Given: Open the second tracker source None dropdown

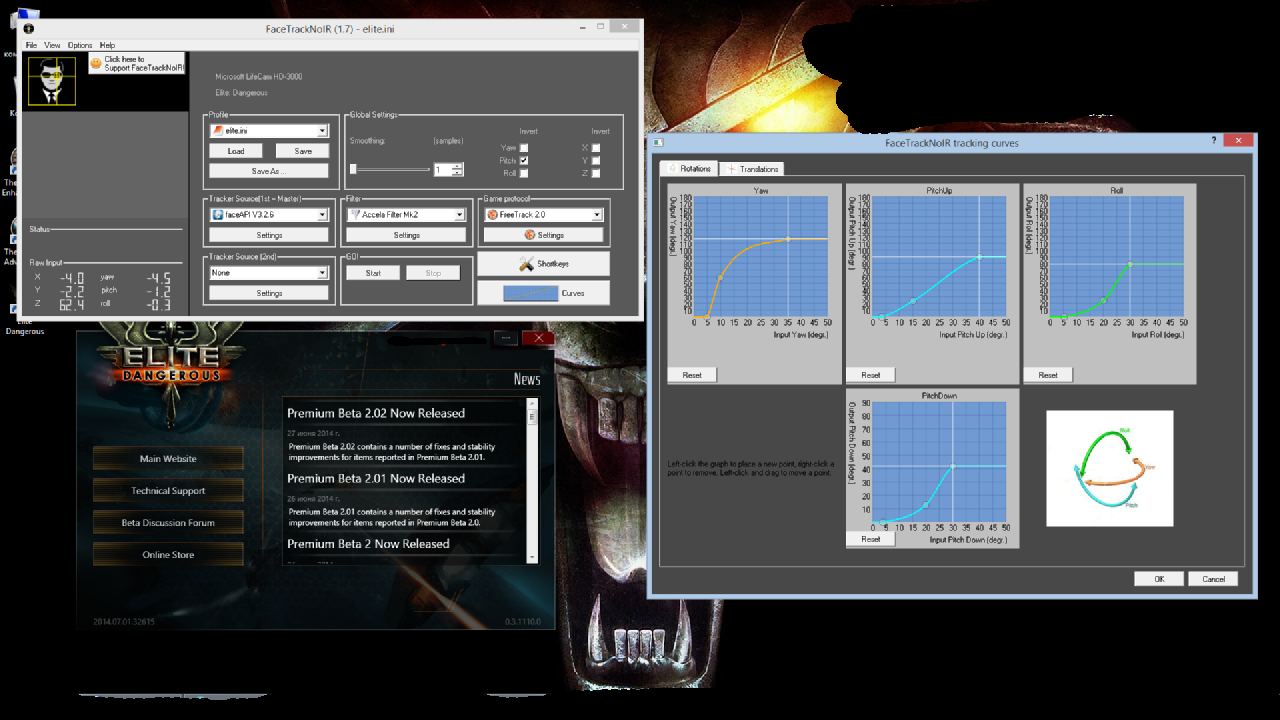Looking at the screenshot, I should [x=269, y=273].
